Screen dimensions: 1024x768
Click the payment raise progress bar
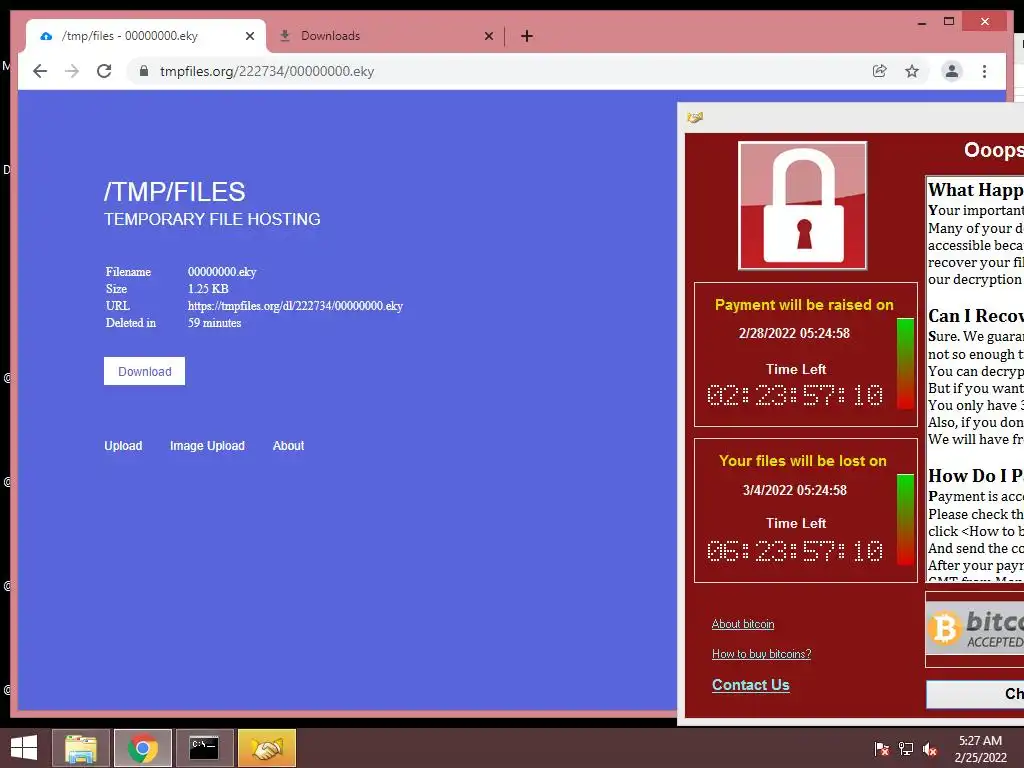pyautogui.click(x=905, y=363)
